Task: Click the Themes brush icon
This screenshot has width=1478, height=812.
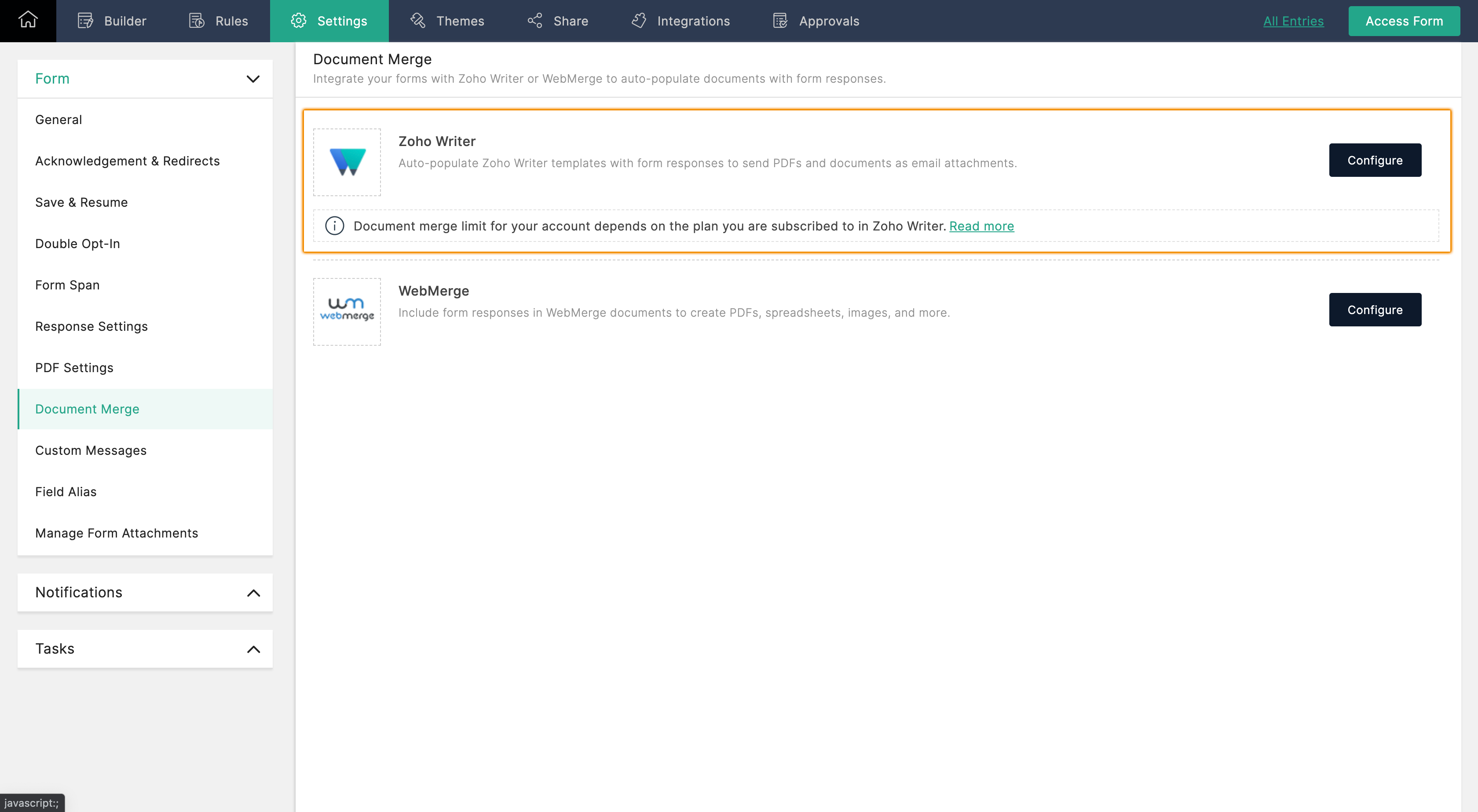Action: (418, 21)
